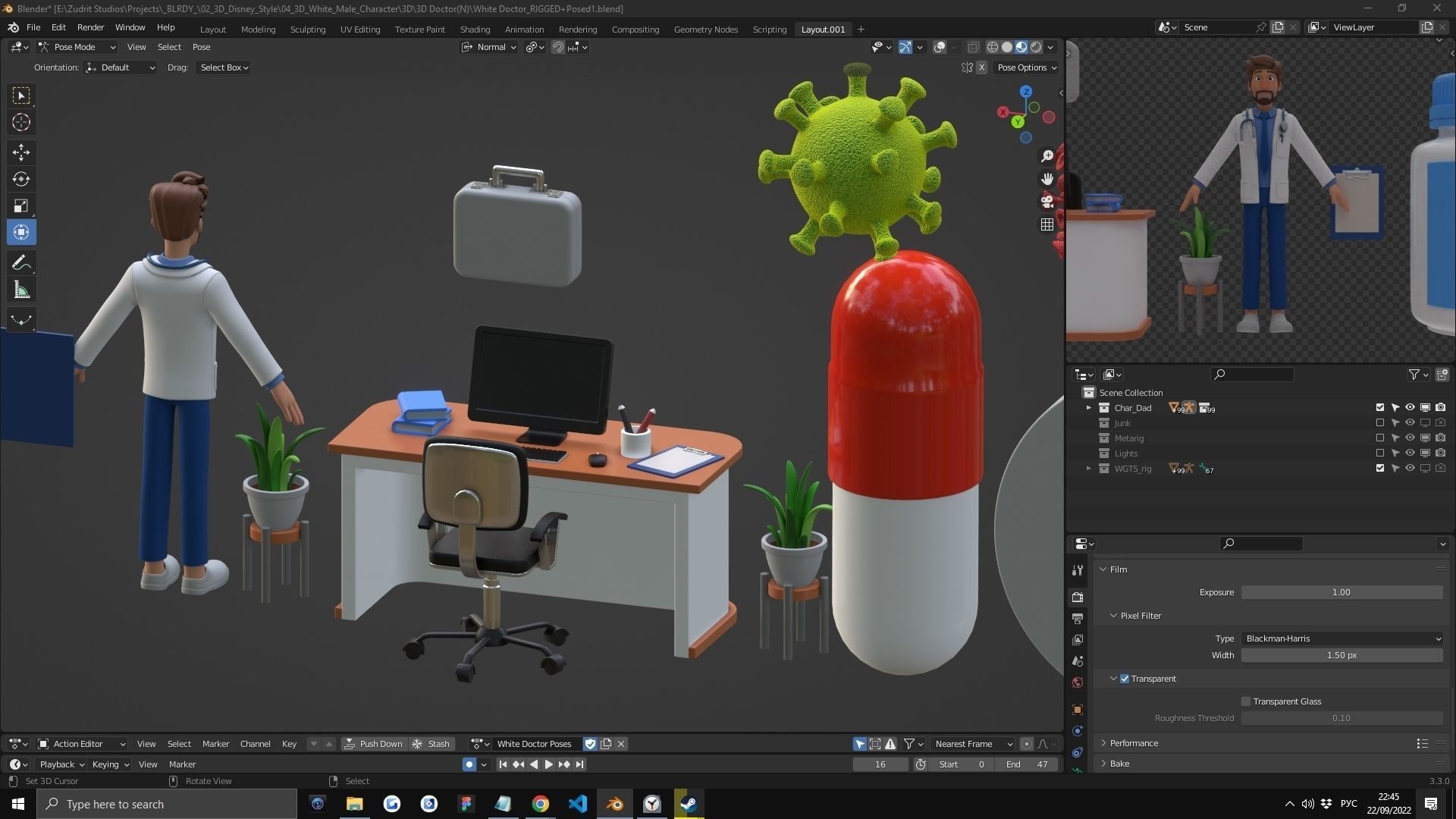The width and height of the screenshot is (1456, 819).
Task: Toggle the Transparent film checkbox
Action: point(1125,679)
